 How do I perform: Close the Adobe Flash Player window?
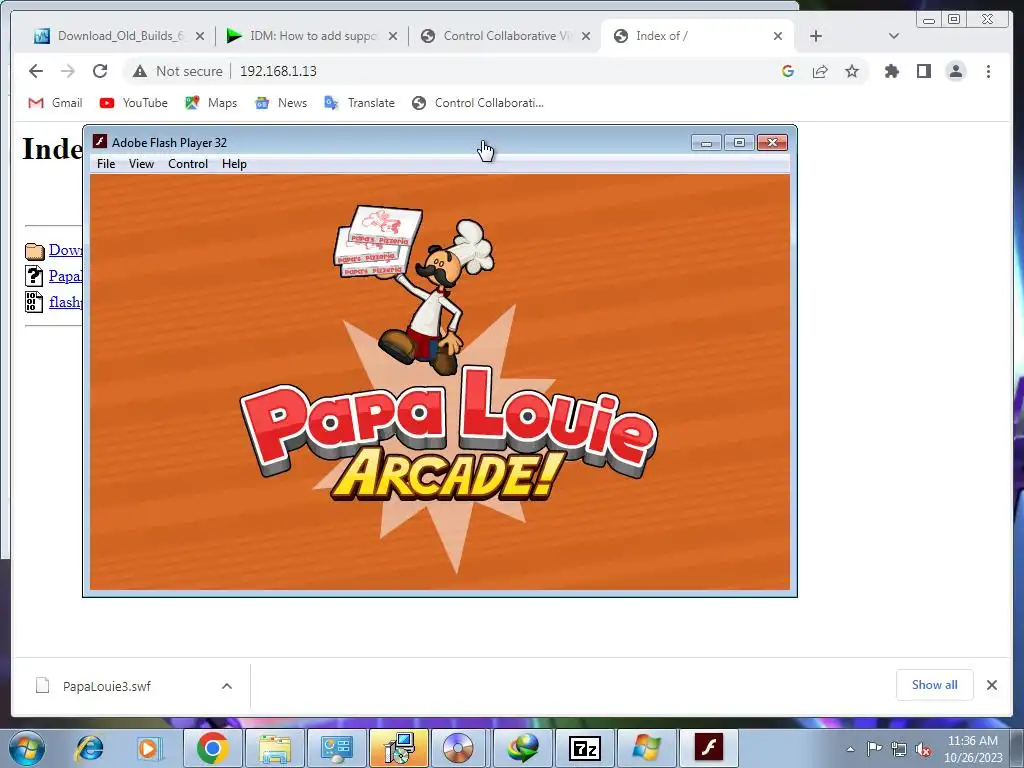click(x=773, y=142)
